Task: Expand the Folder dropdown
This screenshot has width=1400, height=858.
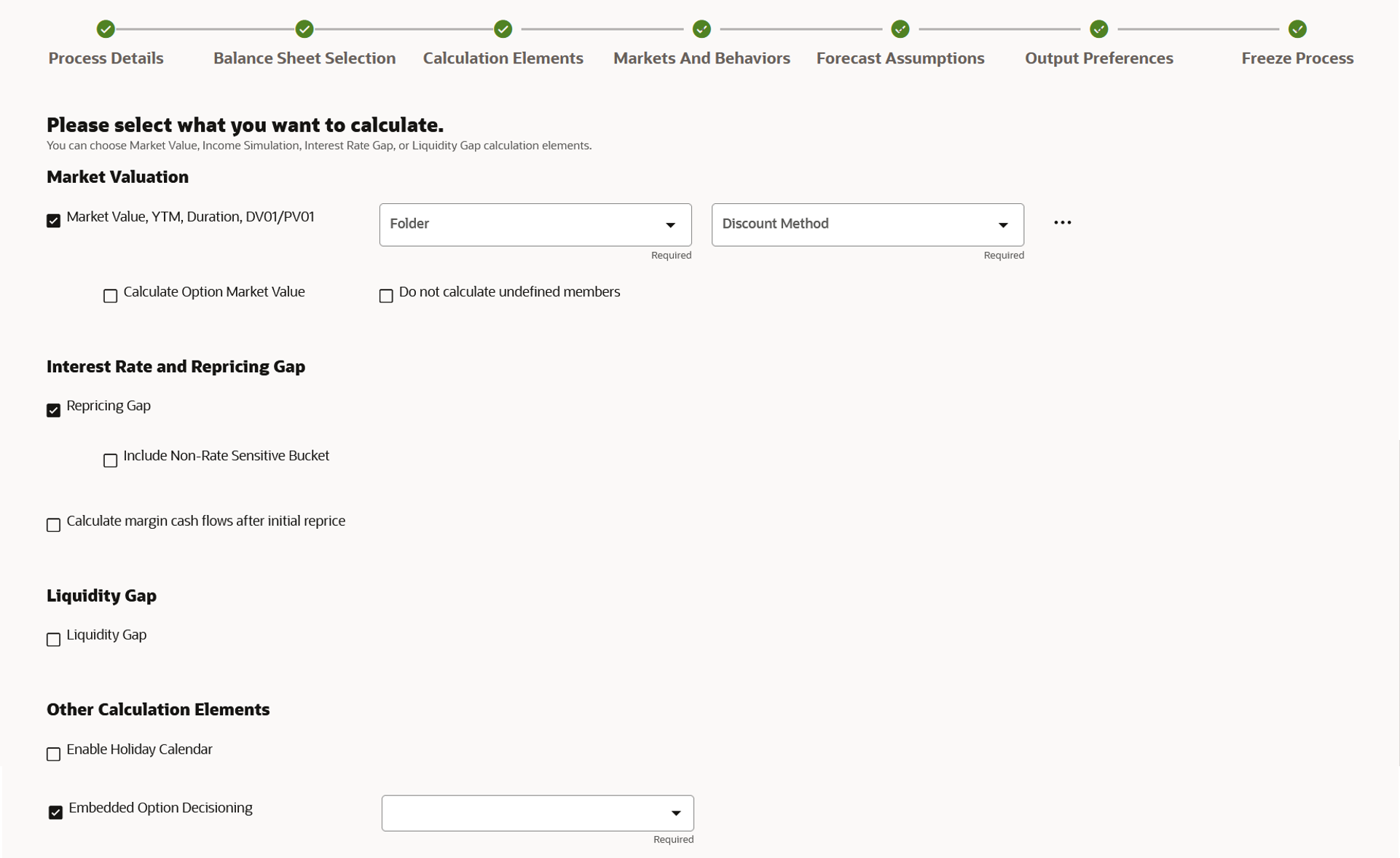Action: pos(535,224)
